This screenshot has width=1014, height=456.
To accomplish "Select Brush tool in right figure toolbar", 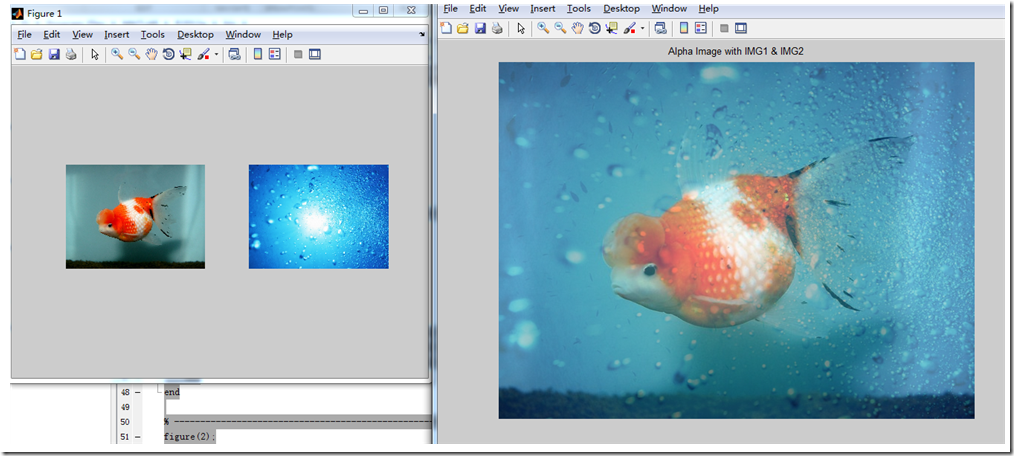I will [x=629, y=28].
